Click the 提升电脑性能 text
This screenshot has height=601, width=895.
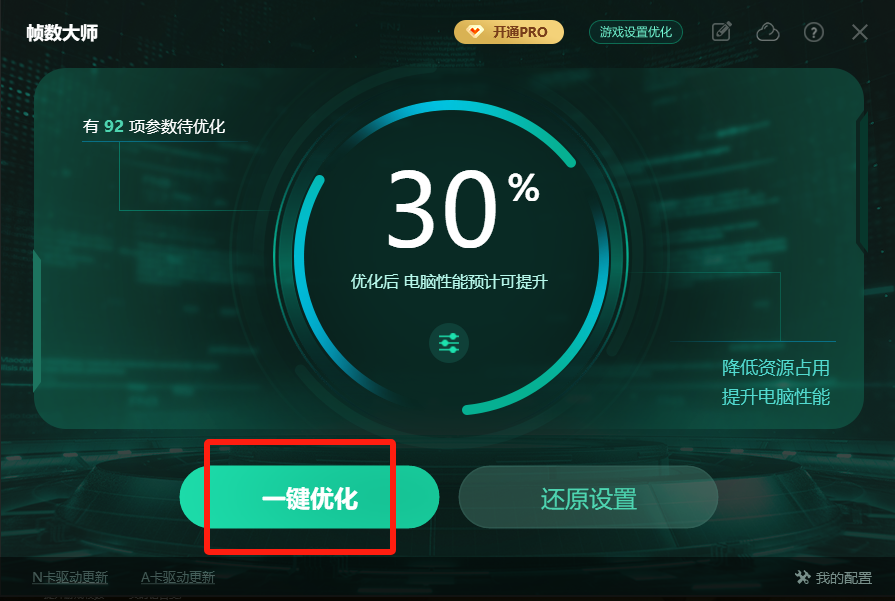(776, 397)
